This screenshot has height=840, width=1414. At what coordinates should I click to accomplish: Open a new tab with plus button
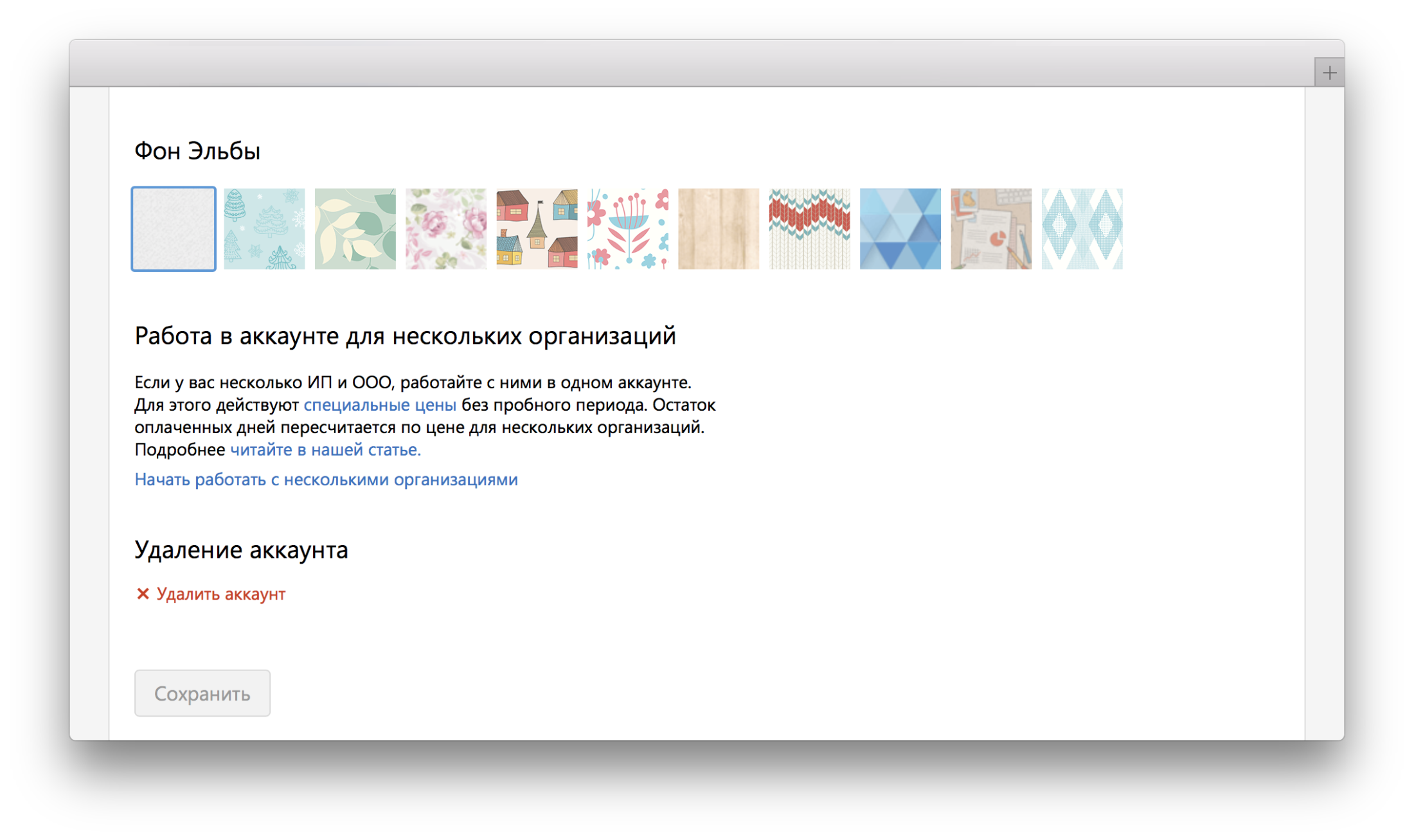(x=1329, y=73)
